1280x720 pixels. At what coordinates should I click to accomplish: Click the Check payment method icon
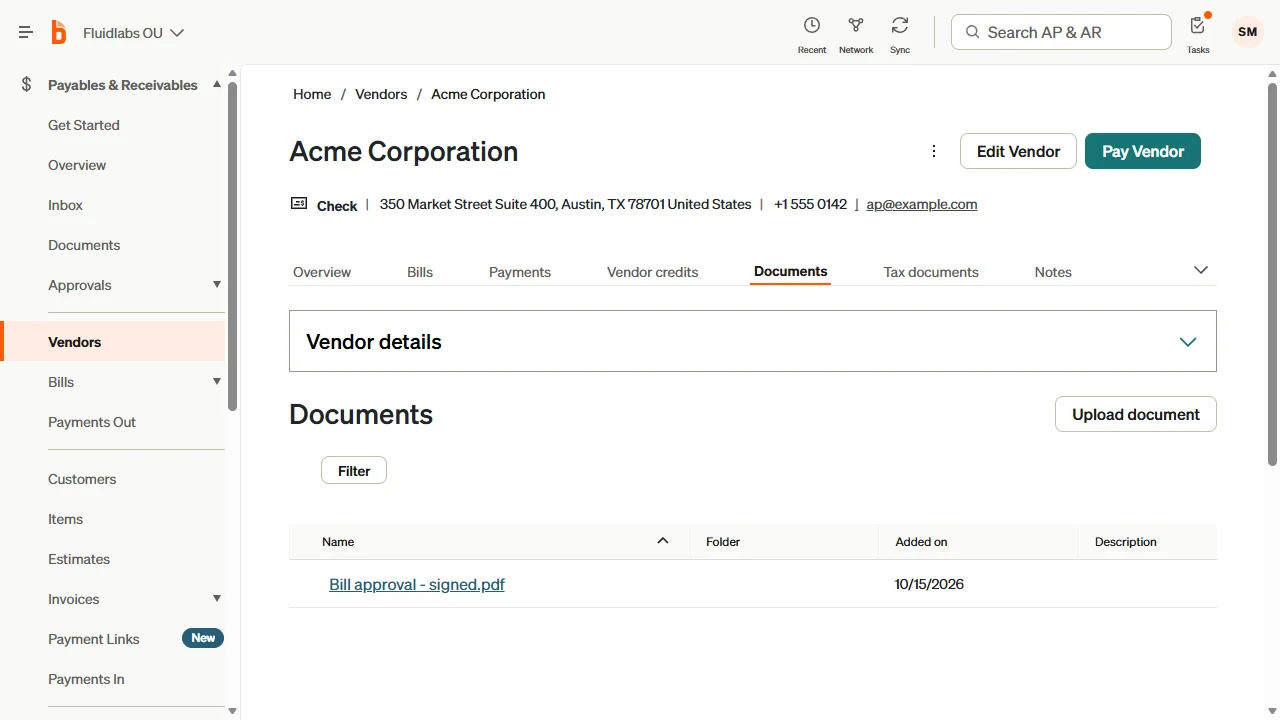pyautogui.click(x=299, y=203)
